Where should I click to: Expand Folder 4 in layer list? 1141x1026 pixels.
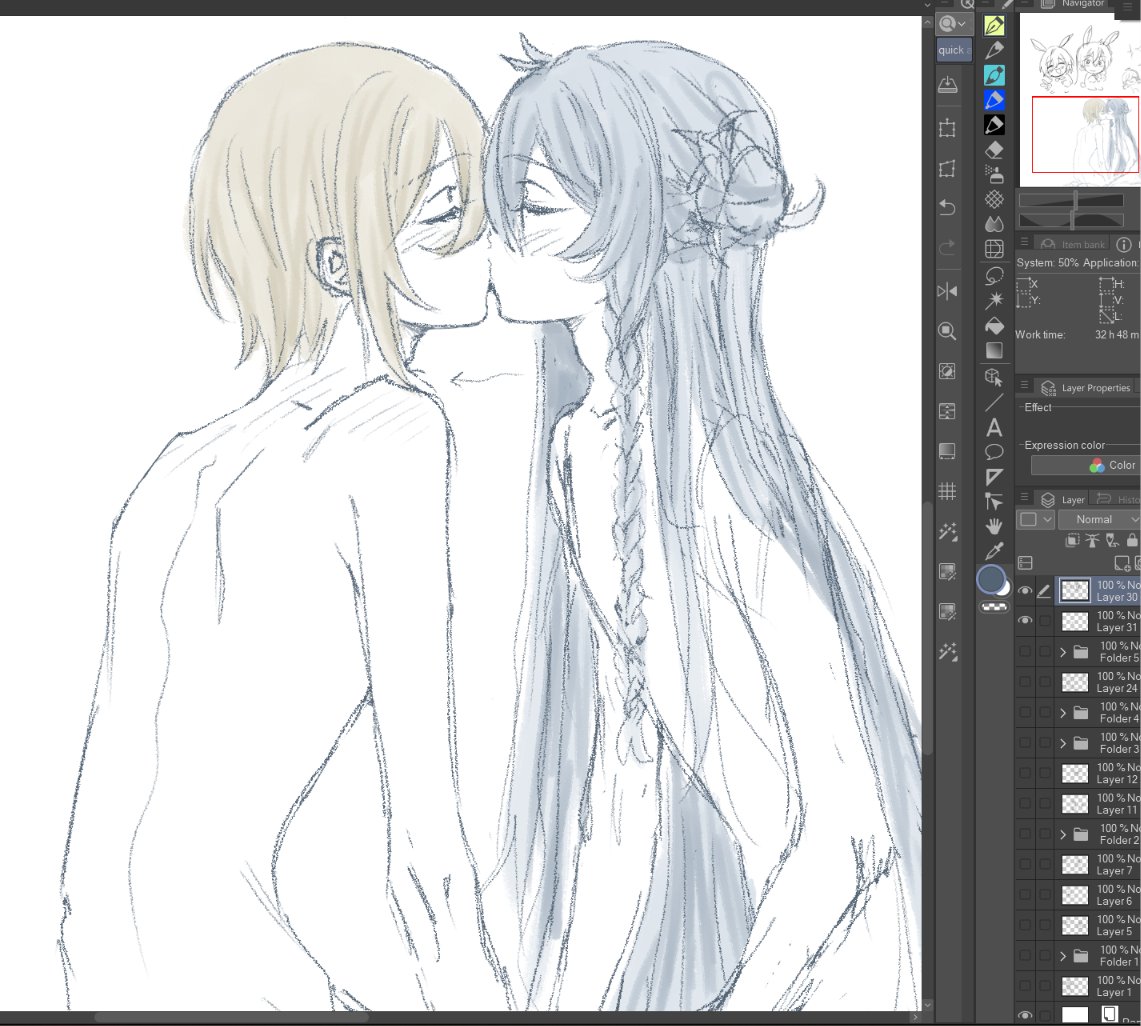pos(1063,713)
